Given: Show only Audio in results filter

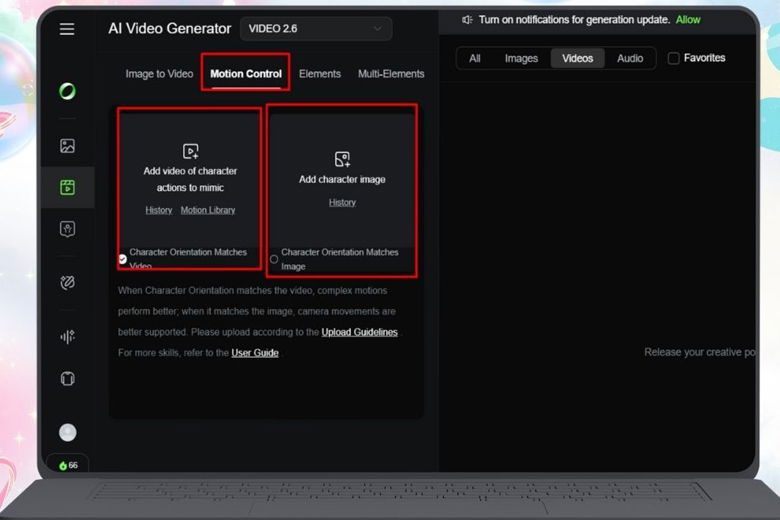Looking at the screenshot, I should [630, 58].
